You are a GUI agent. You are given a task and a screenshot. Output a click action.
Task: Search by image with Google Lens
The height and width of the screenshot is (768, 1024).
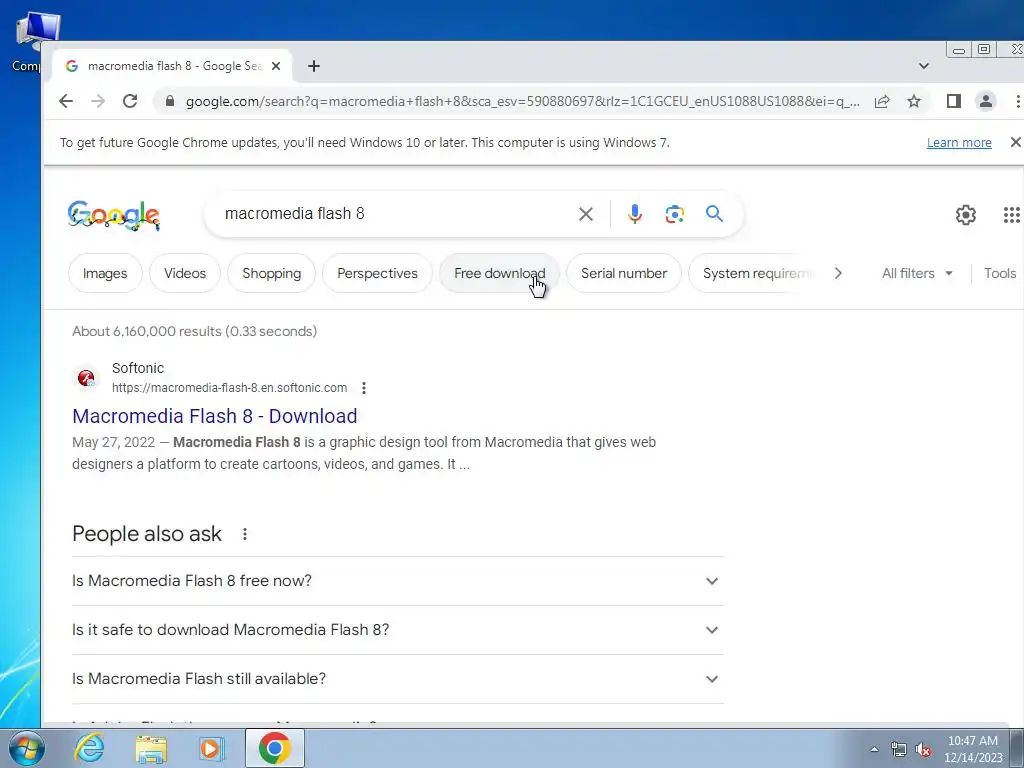(675, 214)
